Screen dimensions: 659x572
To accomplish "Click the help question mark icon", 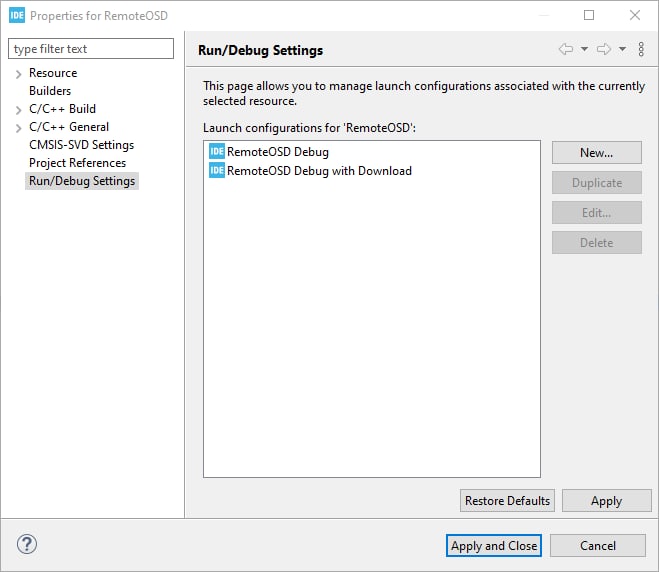I will tap(27, 544).
